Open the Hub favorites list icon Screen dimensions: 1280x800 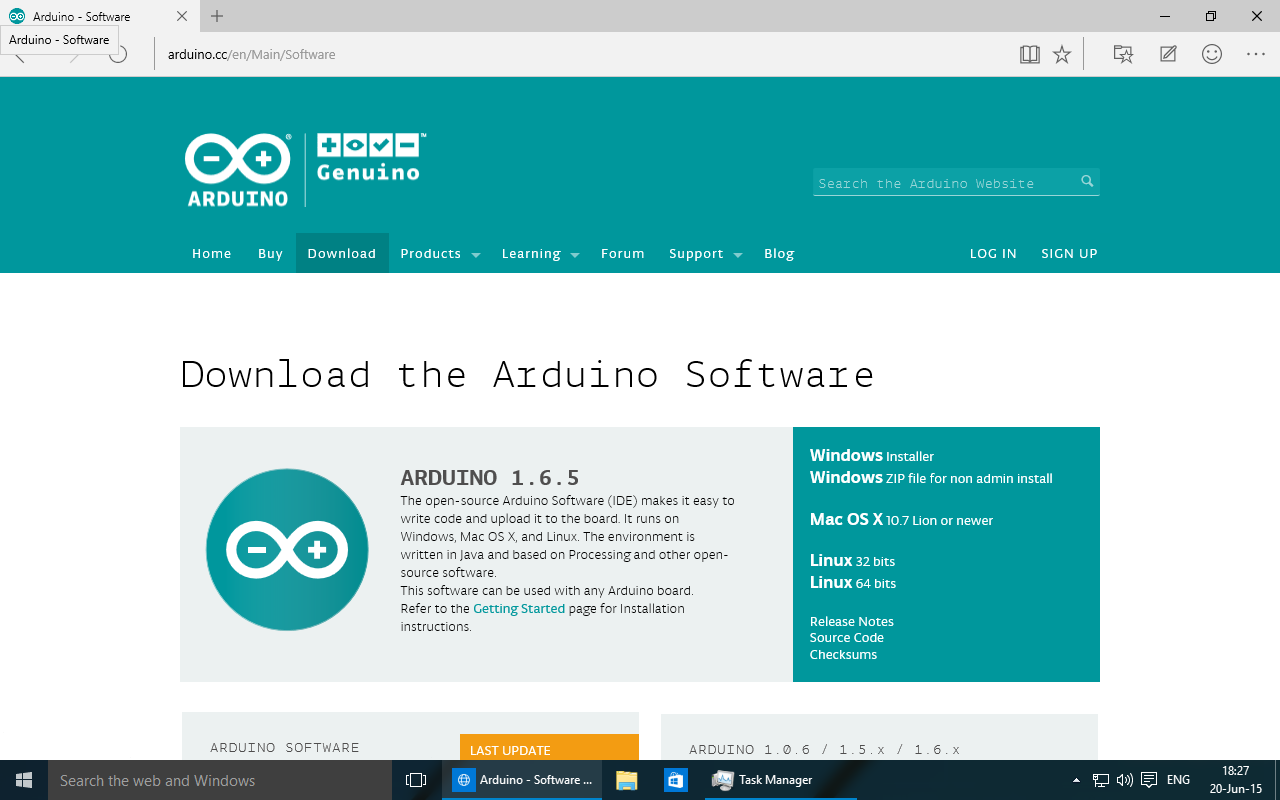point(1123,54)
